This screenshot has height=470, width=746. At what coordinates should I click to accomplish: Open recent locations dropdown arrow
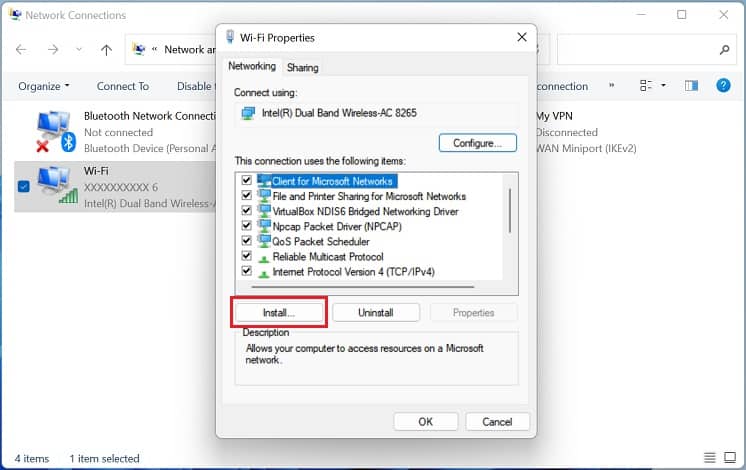coord(79,49)
